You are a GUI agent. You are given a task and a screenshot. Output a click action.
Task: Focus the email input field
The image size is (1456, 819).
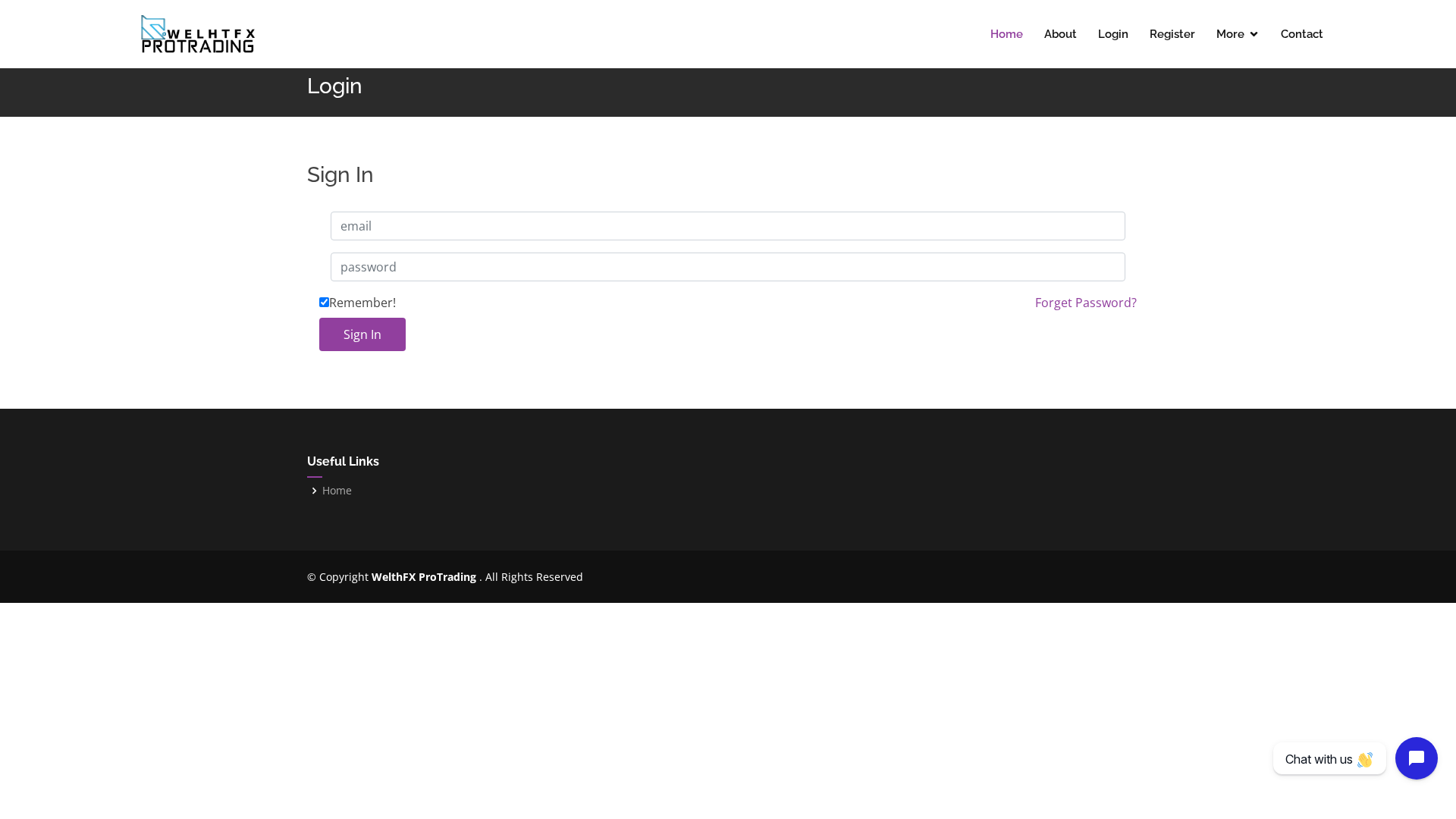(728, 226)
